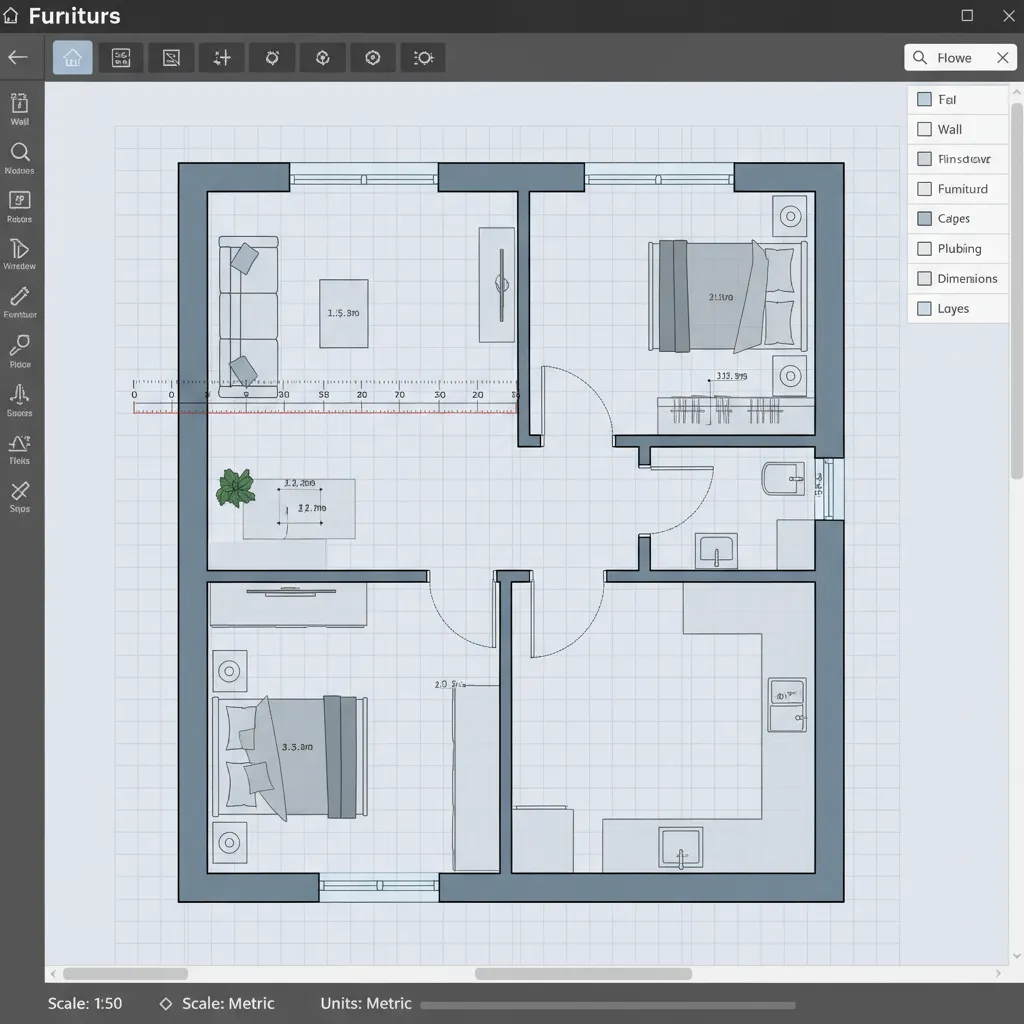1024x1024 pixels.
Task: Select the Furniture pencil tool
Action: [20, 303]
